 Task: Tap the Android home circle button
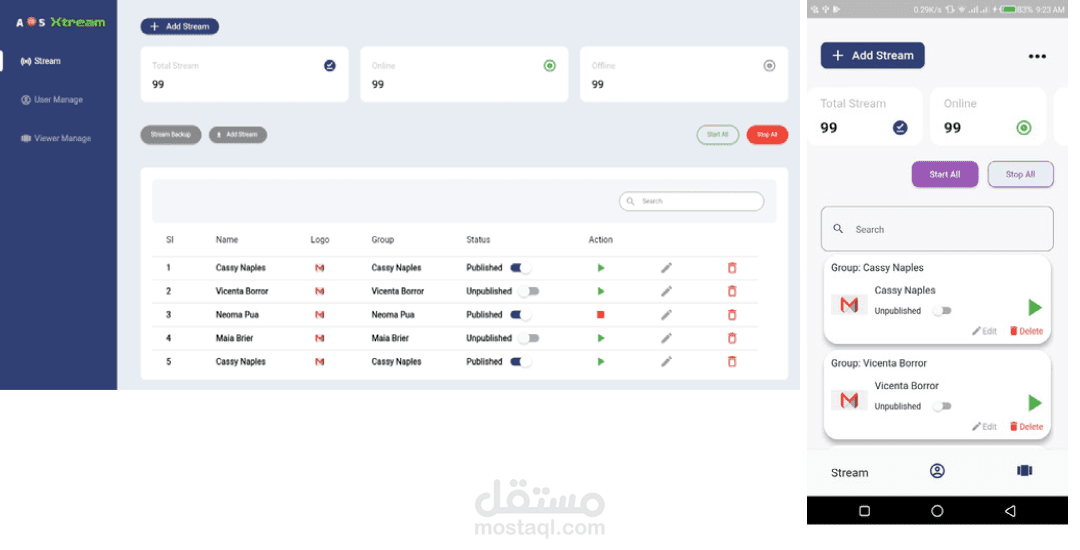[937, 511]
